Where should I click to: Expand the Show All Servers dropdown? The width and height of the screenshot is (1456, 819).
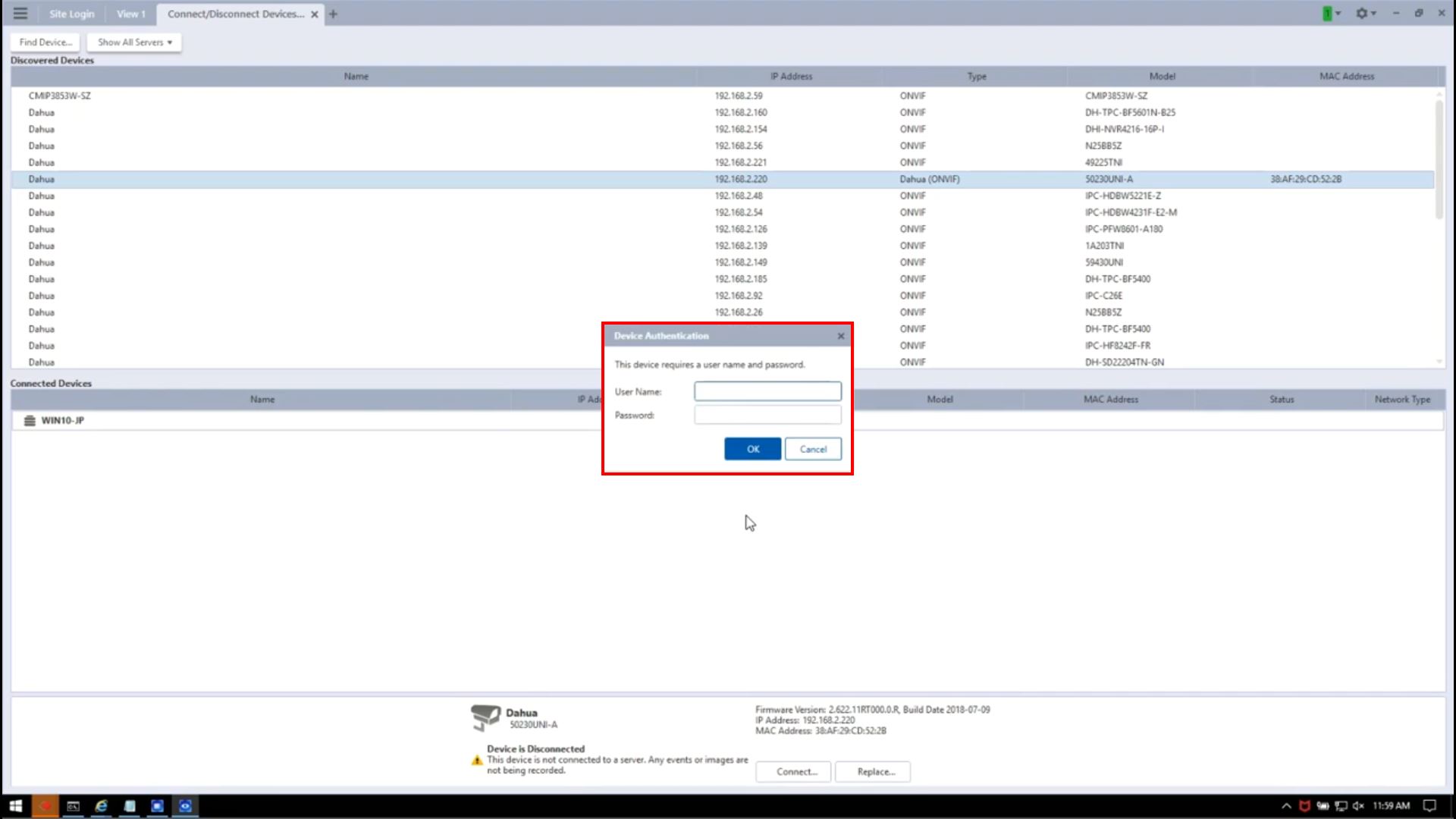134,42
